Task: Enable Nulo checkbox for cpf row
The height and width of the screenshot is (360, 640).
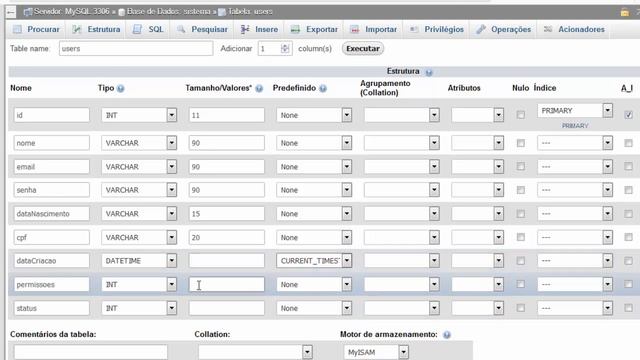Action: tap(520, 237)
